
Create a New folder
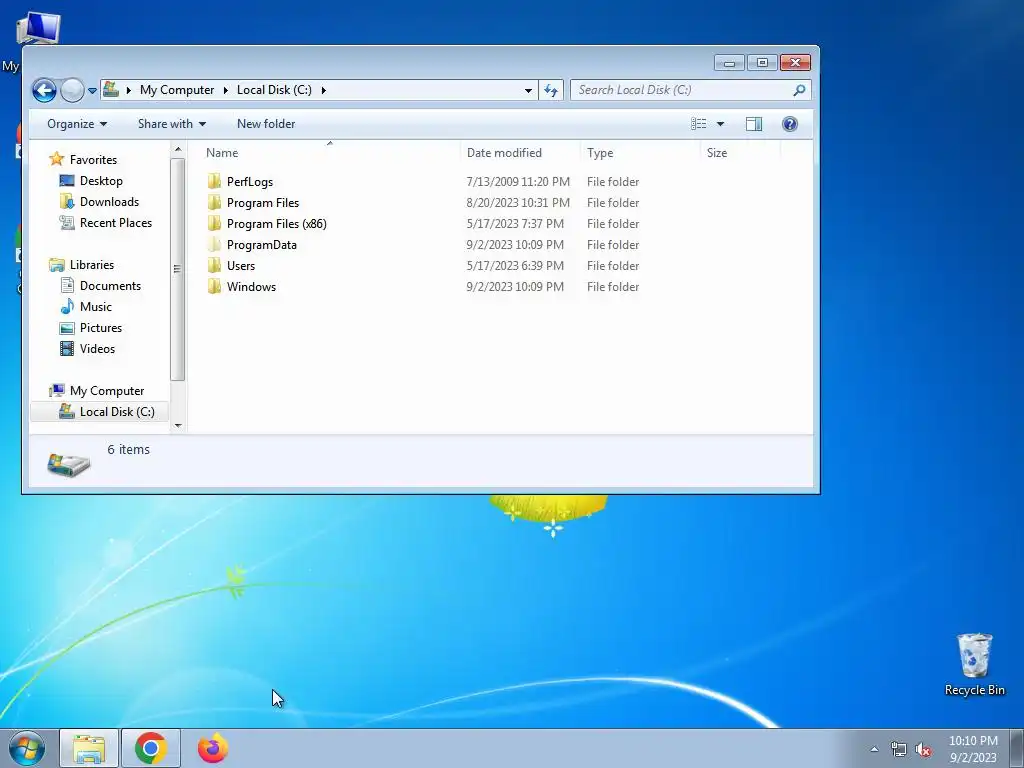coord(266,124)
